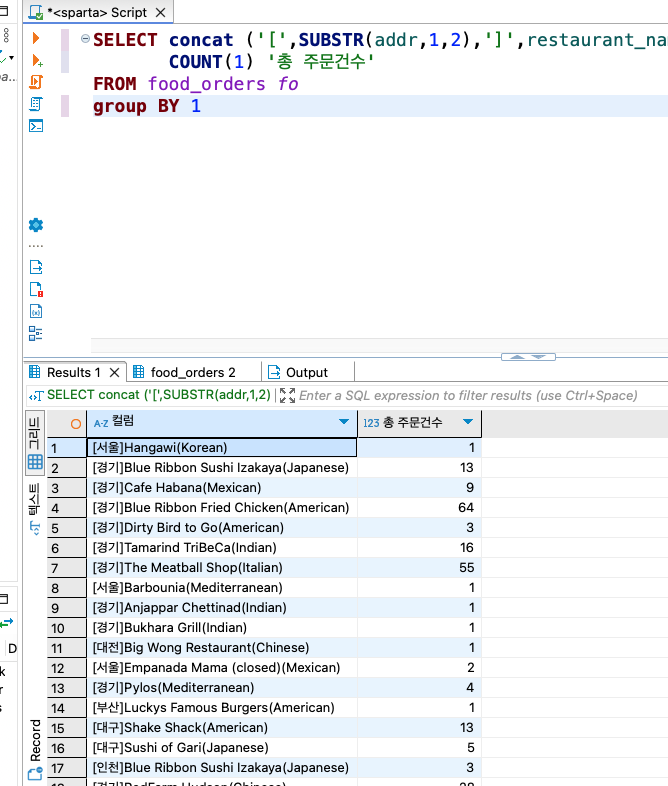Switch to the Results 1 tab
This screenshot has height=786, width=668.
coord(74,372)
